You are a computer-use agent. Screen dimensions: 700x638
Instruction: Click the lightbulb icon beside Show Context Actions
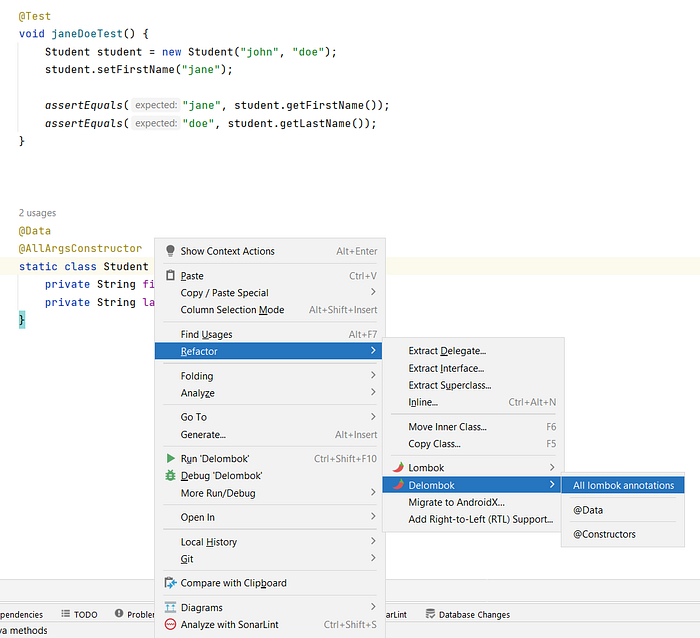pos(170,251)
